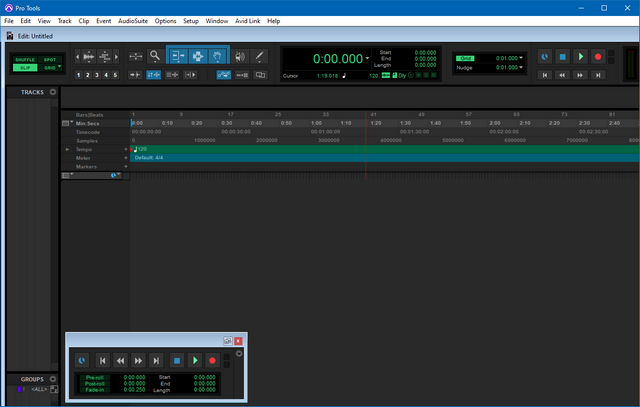Select the Zoomer magnifying glass tool
Screen dimensions: 640x407
coord(155,57)
